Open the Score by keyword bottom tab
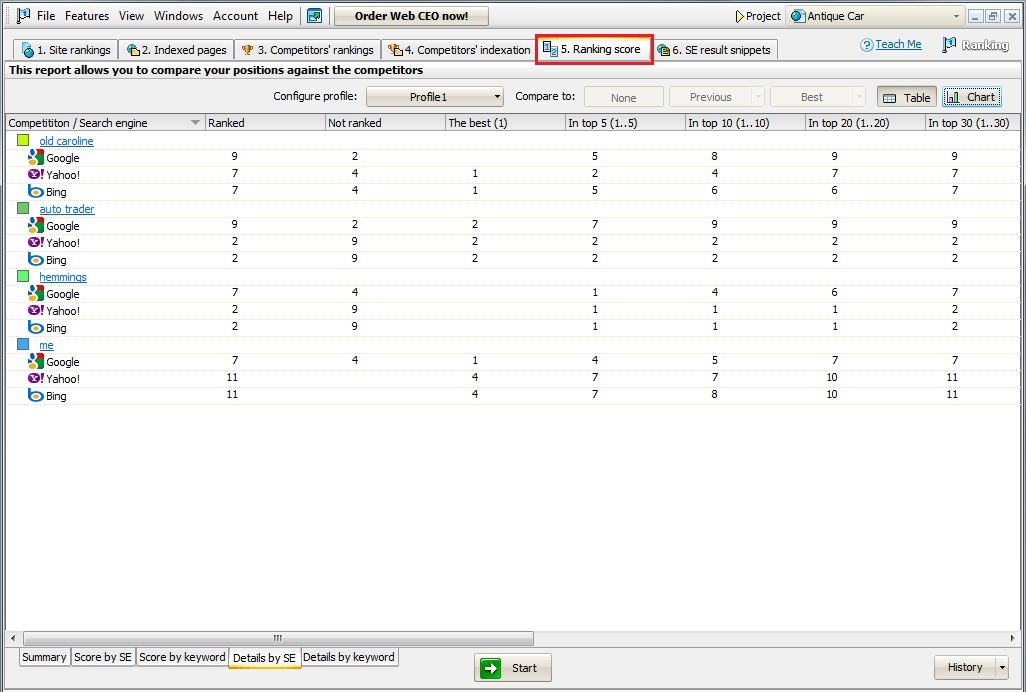 tap(182, 657)
